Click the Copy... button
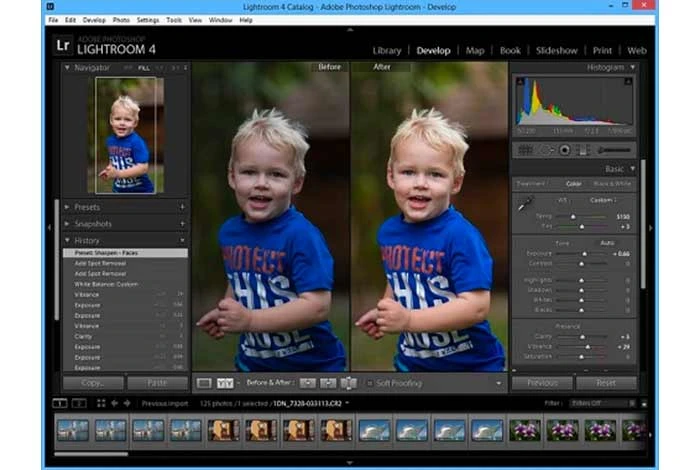 click(x=93, y=383)
